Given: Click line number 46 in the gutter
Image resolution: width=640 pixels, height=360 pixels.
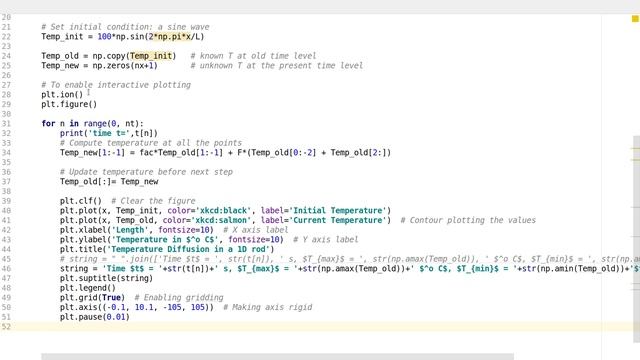Looking at the screenshot, I should pos(6,268).
